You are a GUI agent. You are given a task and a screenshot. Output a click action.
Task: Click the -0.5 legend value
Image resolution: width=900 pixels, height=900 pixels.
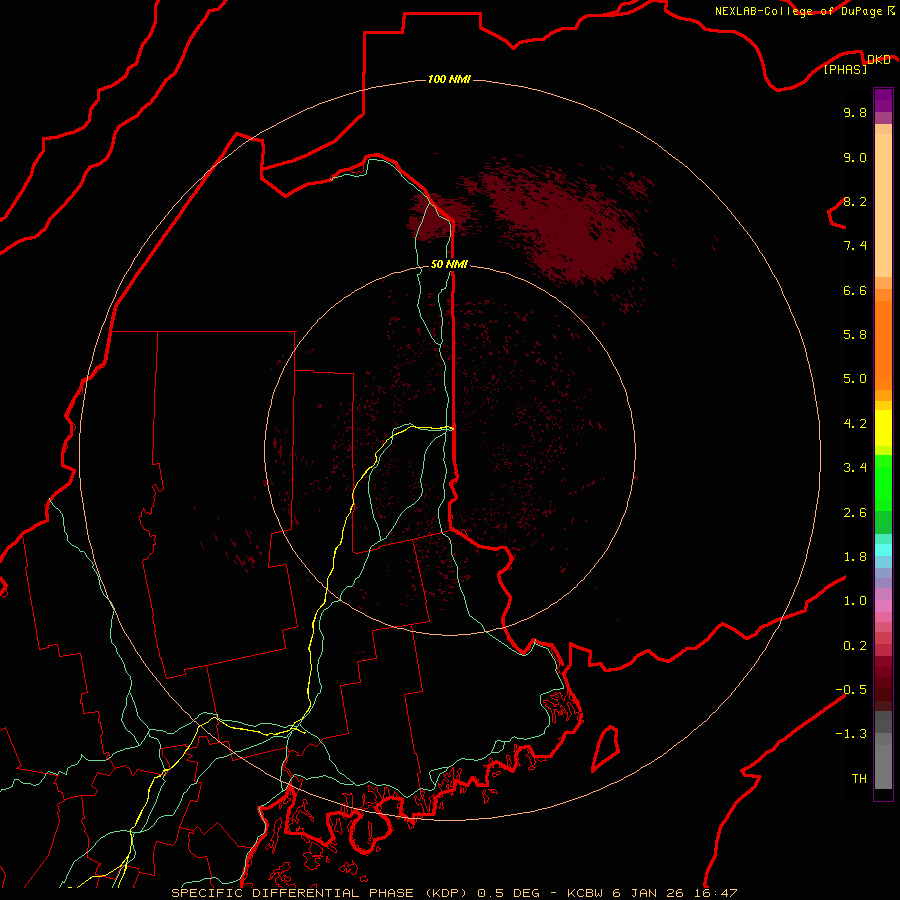coord(851,690)
